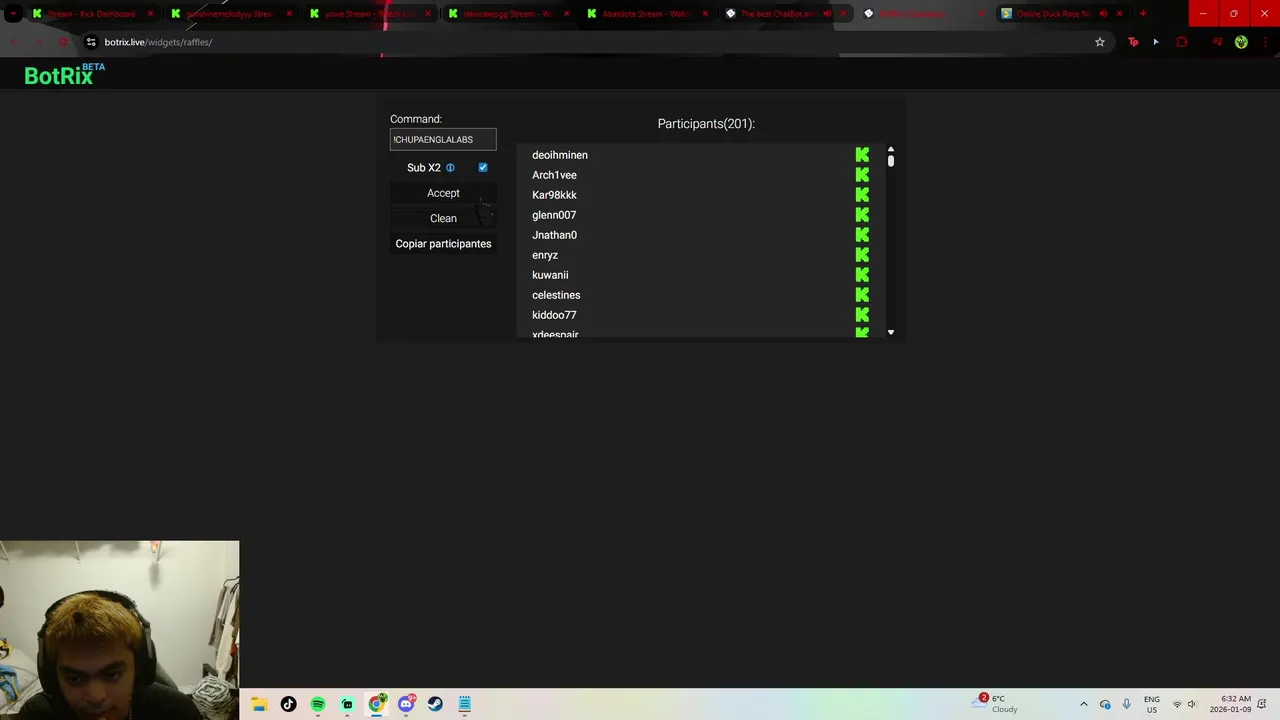Switch to Online Duck Race tab
Screen dimensions: 1280x720
[x=1062, y=14]
